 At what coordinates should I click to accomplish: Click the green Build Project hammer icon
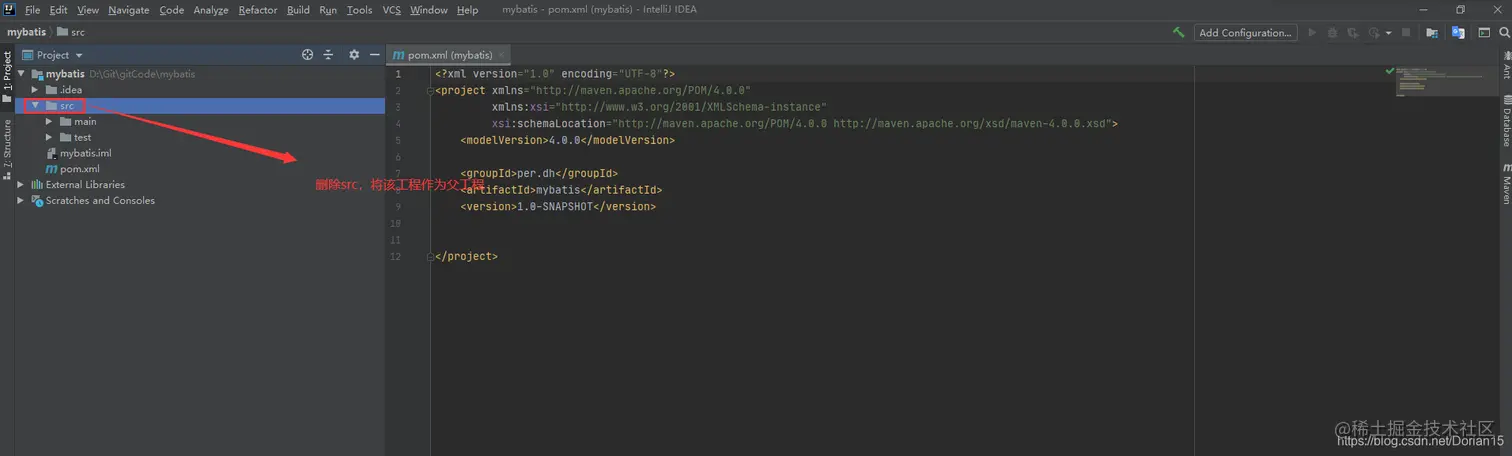pos(1179,32)
